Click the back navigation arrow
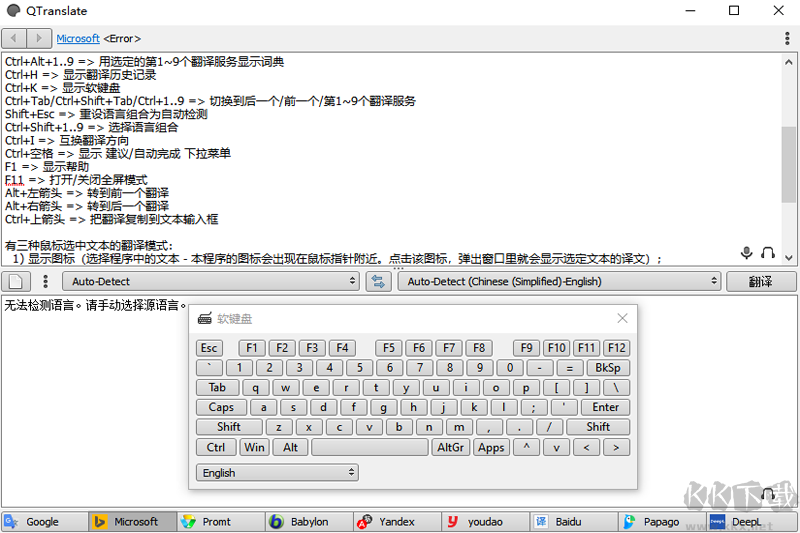Image resolution: width=800 pixels, height=533 pixels. click(x=14, y=38)
